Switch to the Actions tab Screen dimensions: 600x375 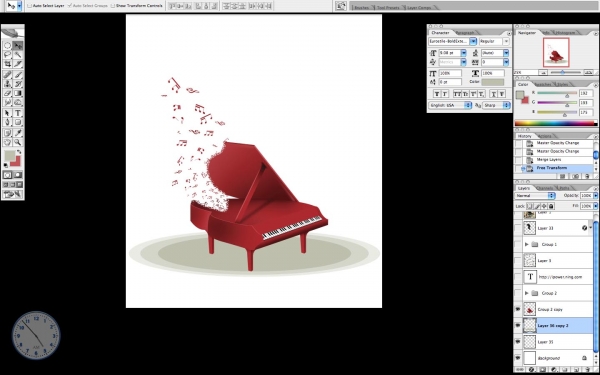545,136
